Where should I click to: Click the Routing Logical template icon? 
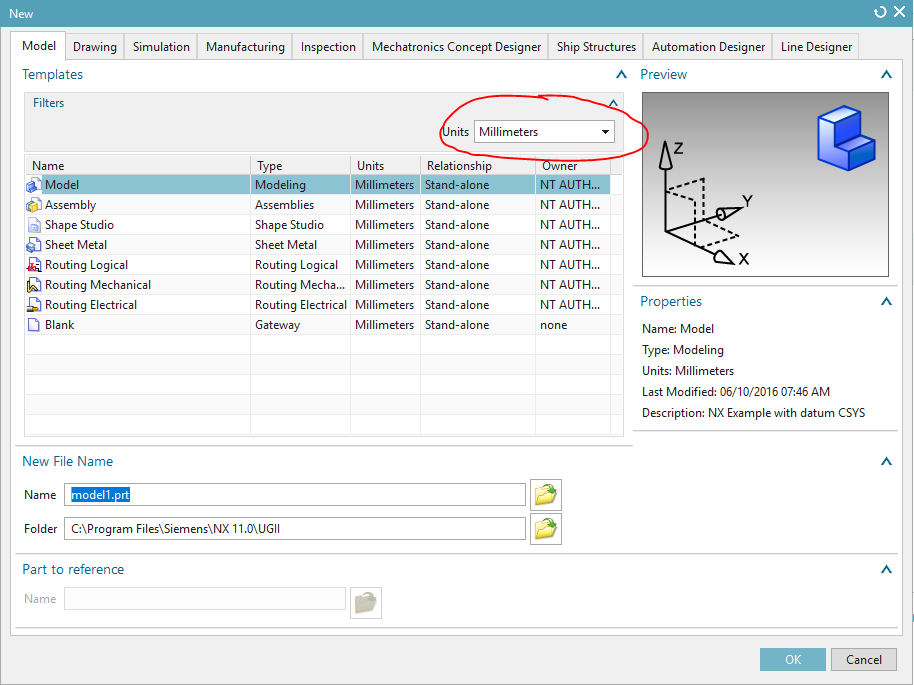[x=34, y=265]
